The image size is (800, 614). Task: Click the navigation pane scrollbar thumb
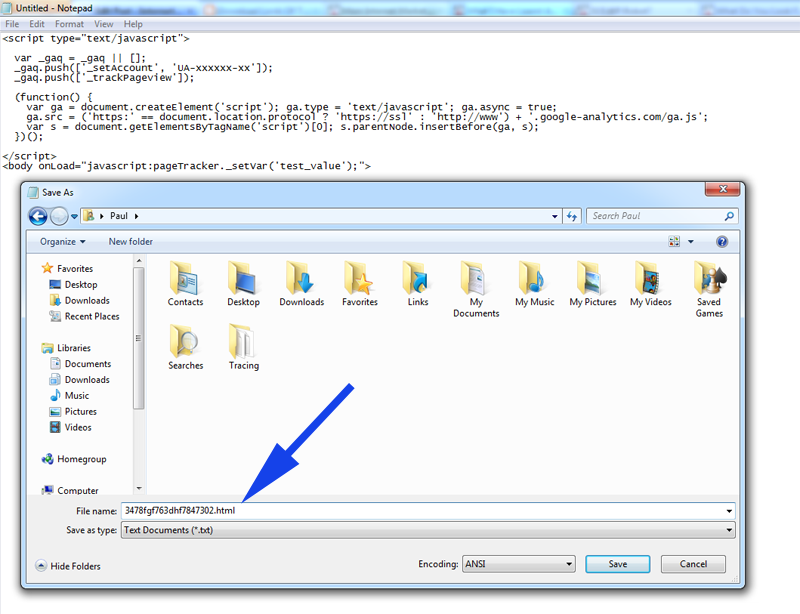tap(138, 338)
